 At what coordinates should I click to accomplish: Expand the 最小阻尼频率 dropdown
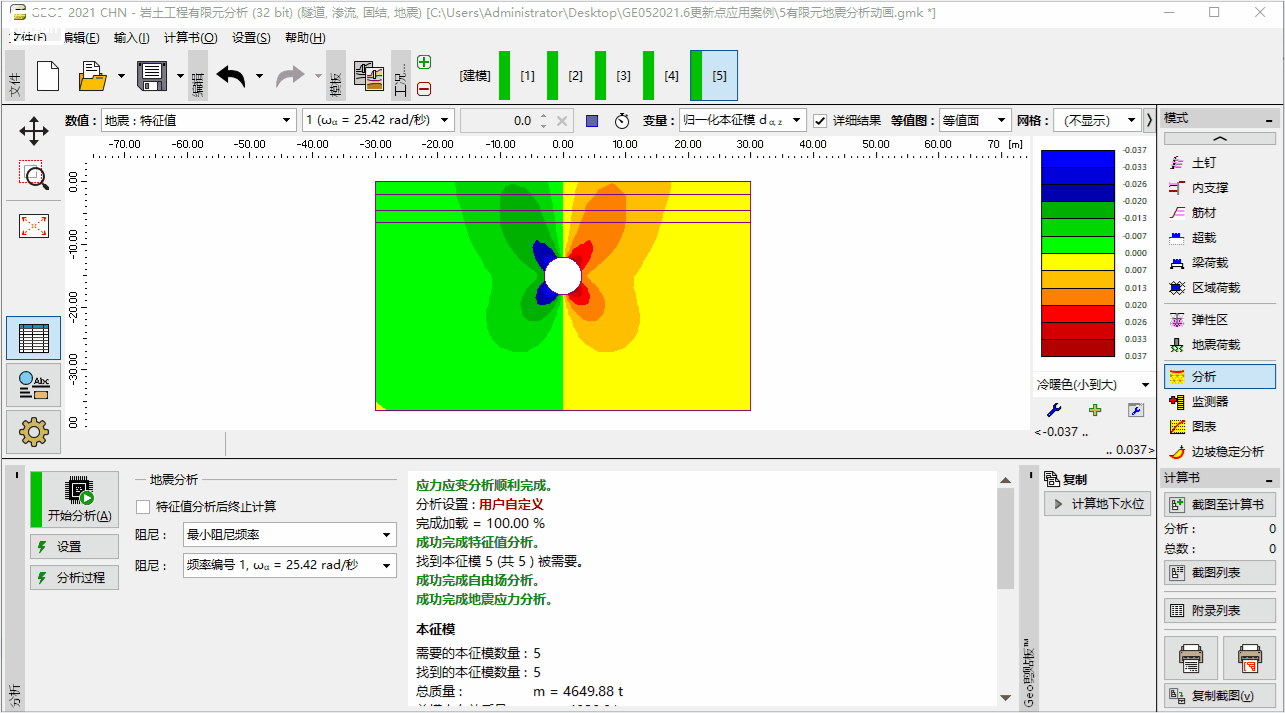coord(290,536)
